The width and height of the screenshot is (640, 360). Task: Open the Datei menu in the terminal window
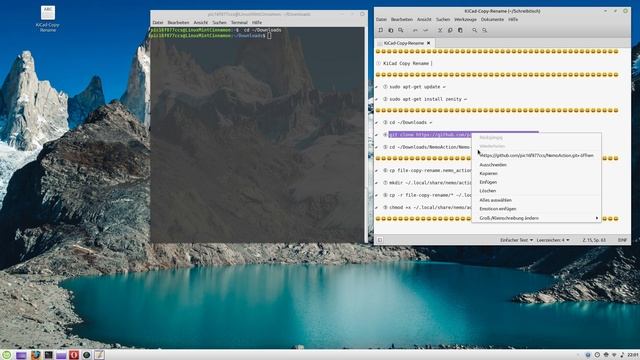158,22
